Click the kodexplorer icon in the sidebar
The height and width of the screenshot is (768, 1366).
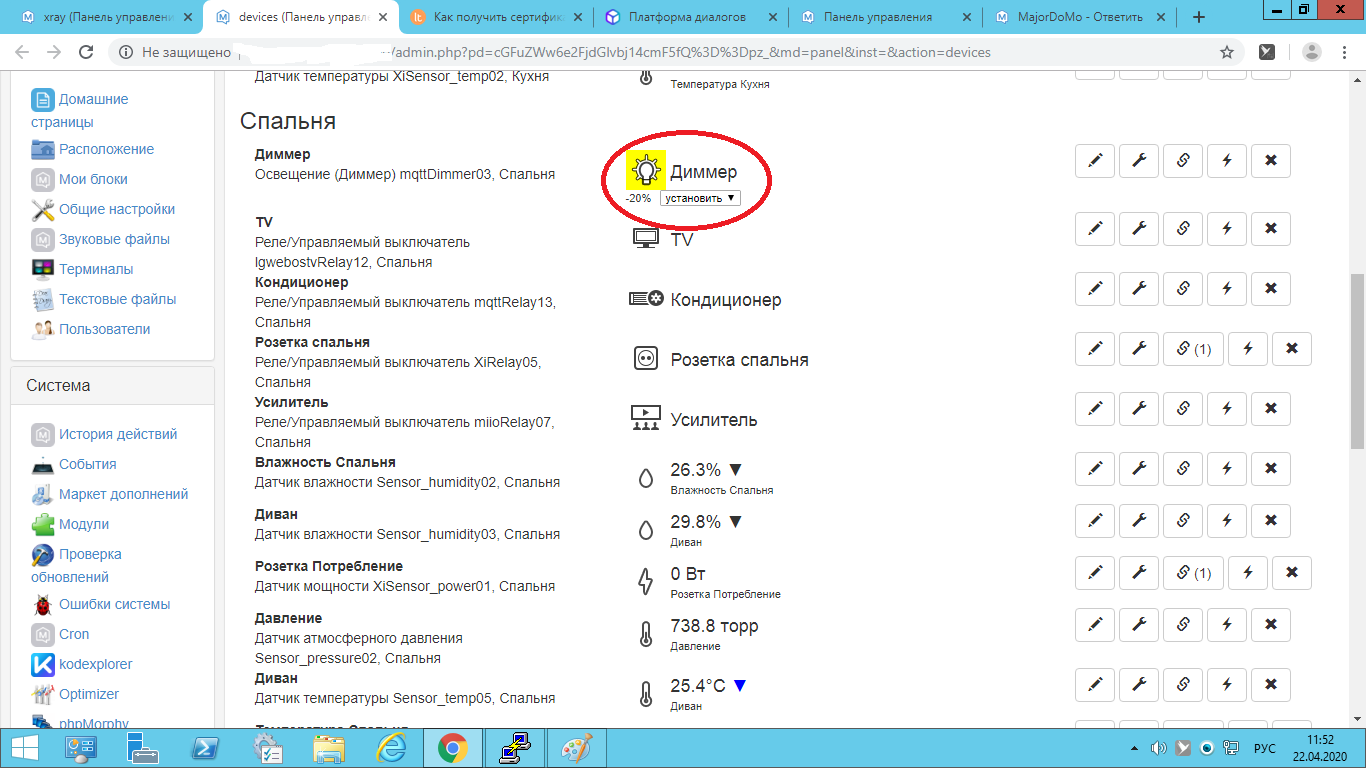(41, 663)
